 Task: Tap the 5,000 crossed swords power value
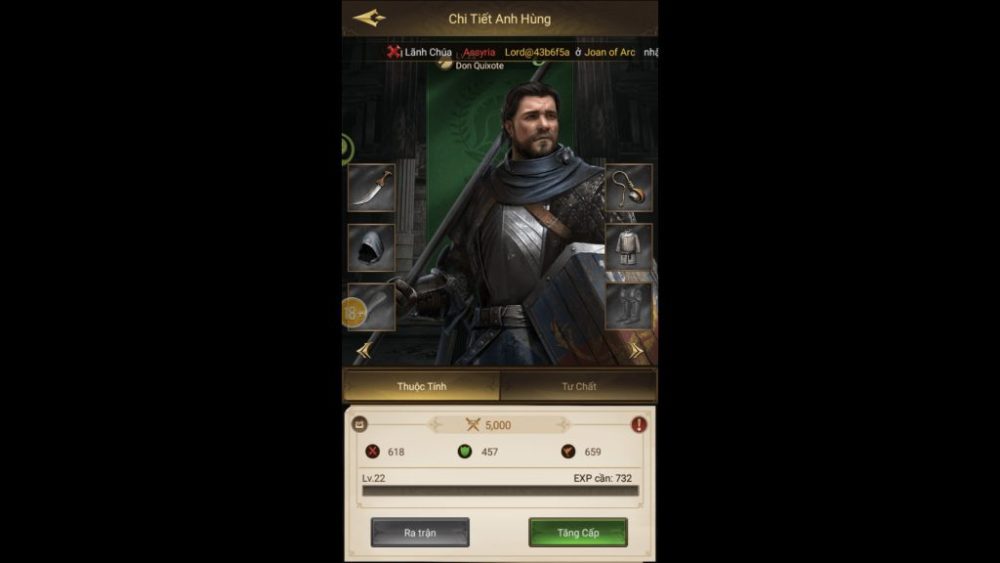[489, 425]
